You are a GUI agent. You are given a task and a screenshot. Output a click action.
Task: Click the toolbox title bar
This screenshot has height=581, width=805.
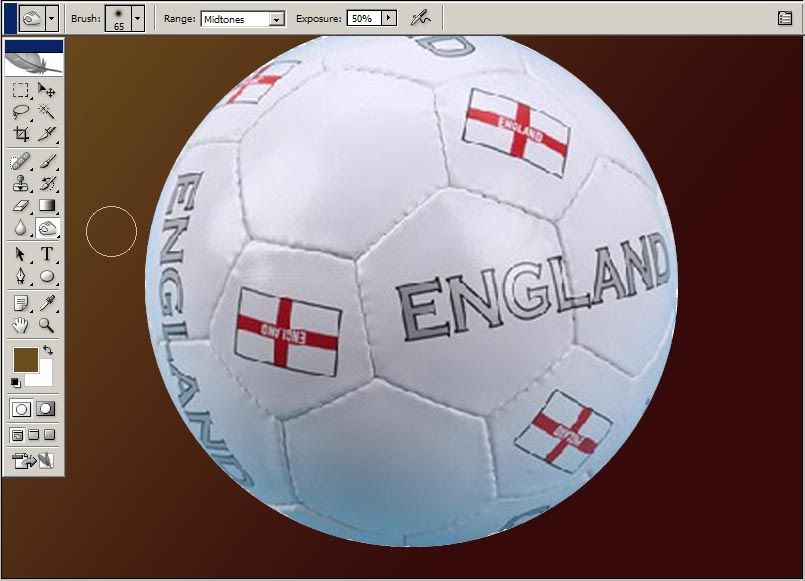tap(34, 46)
